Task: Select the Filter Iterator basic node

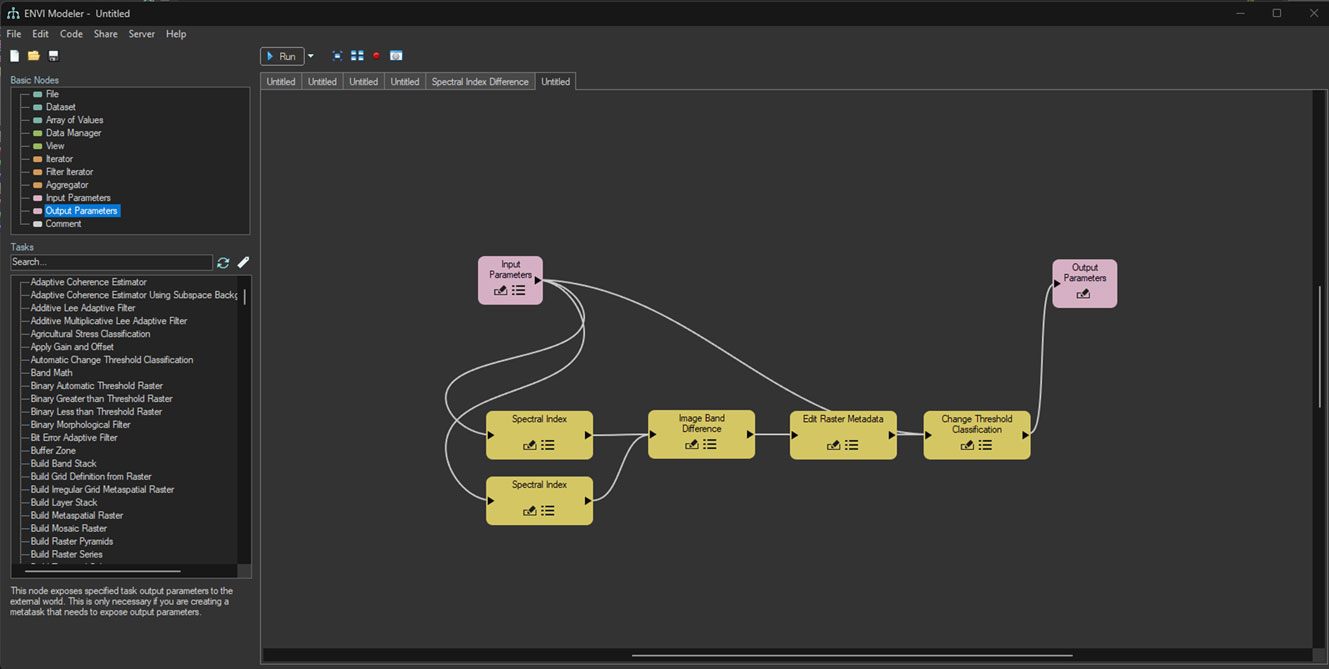Action: coord(69,172)
